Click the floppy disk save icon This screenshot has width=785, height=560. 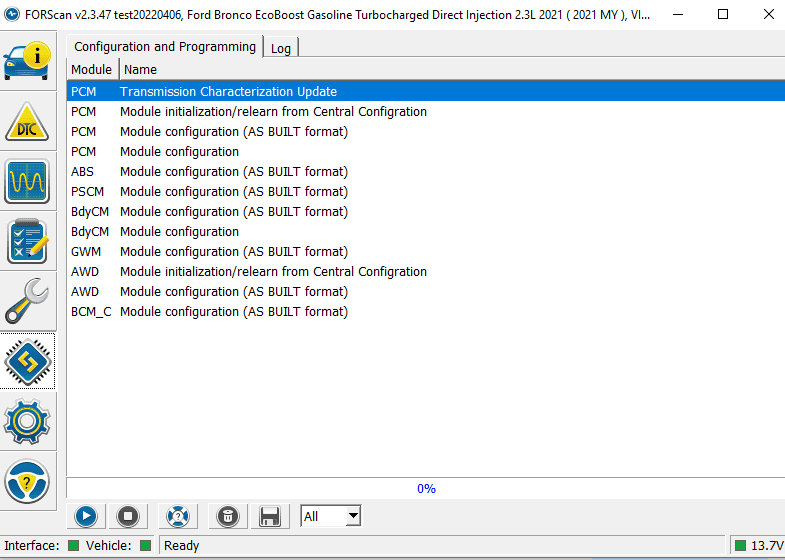pos(270,516)
